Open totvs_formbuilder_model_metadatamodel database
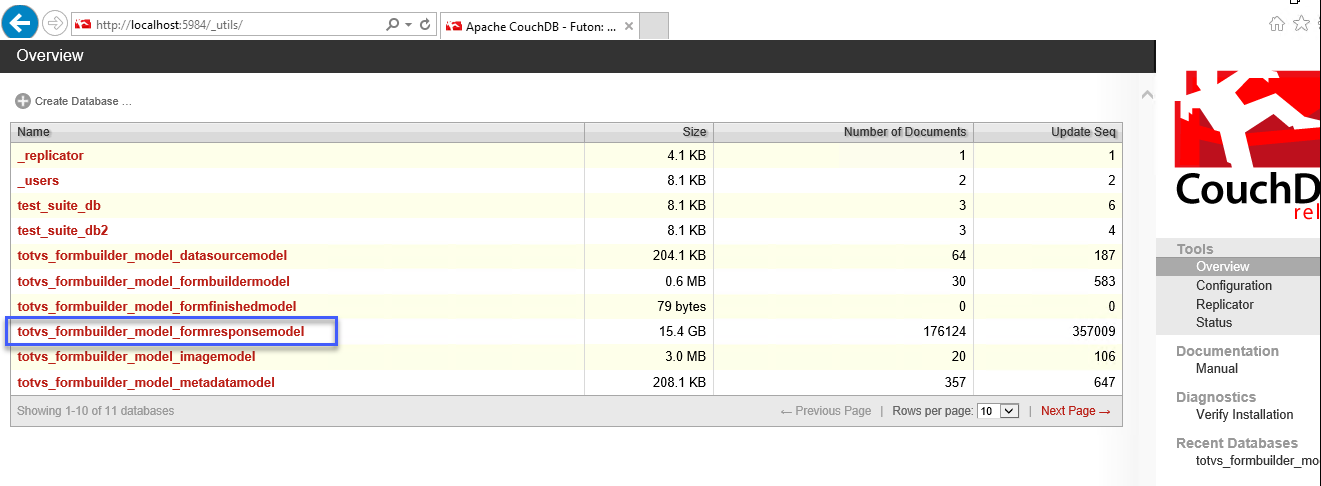 146,382
